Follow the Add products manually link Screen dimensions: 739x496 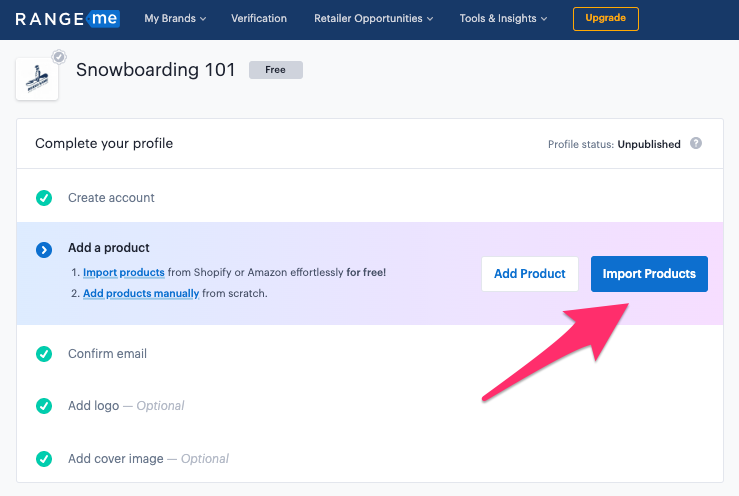pos(141,293)
